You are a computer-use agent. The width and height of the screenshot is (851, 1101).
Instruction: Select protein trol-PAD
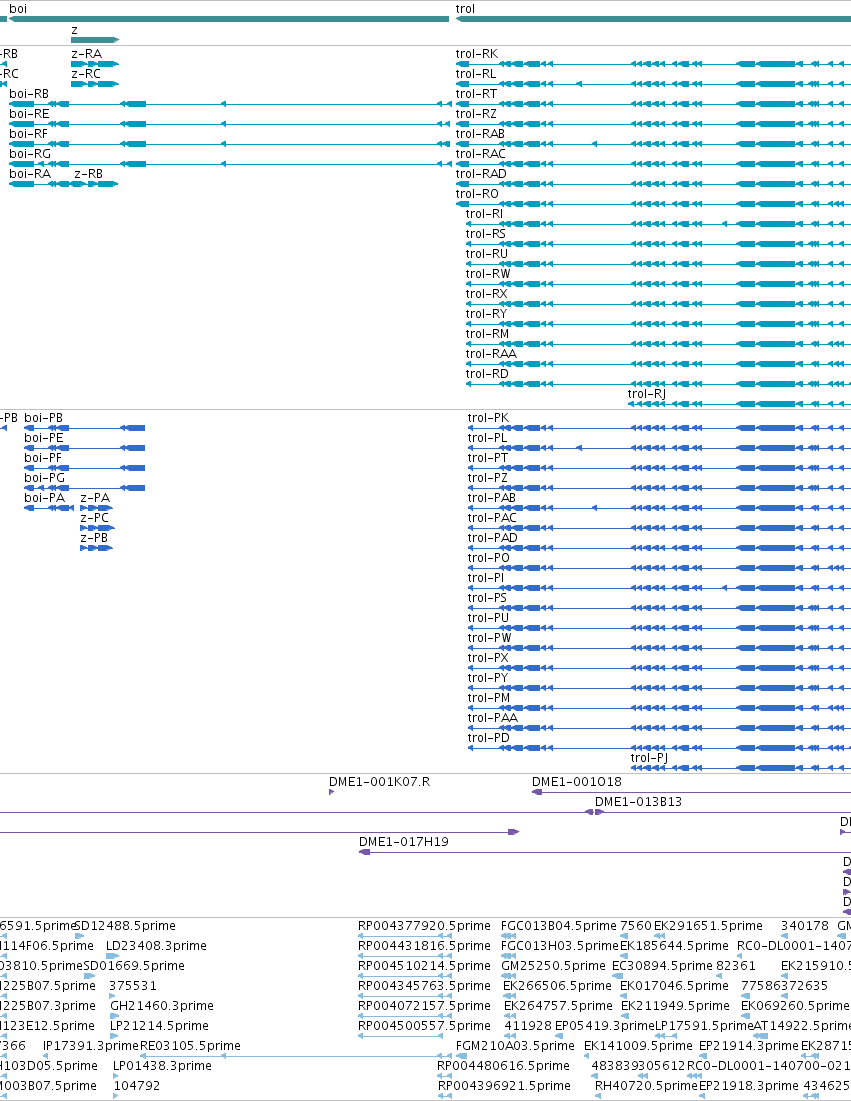659,548
